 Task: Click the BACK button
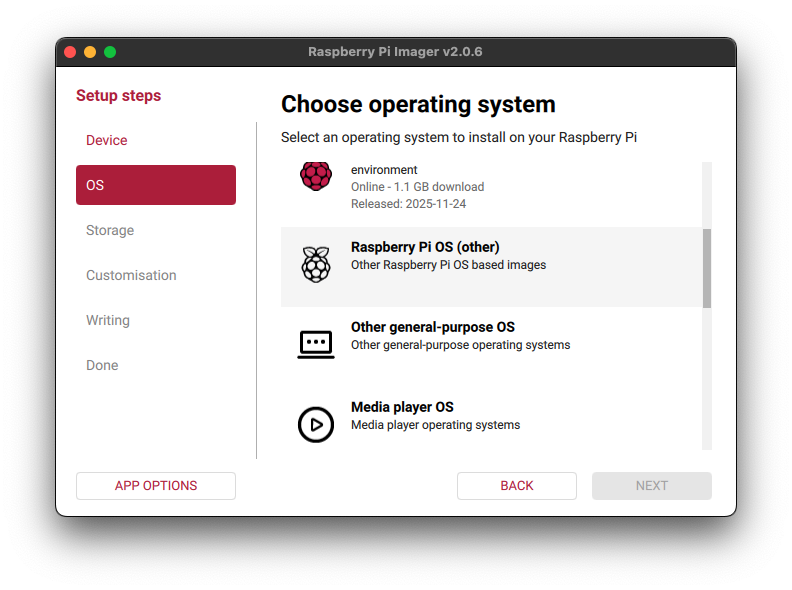[x=517, y=486]
